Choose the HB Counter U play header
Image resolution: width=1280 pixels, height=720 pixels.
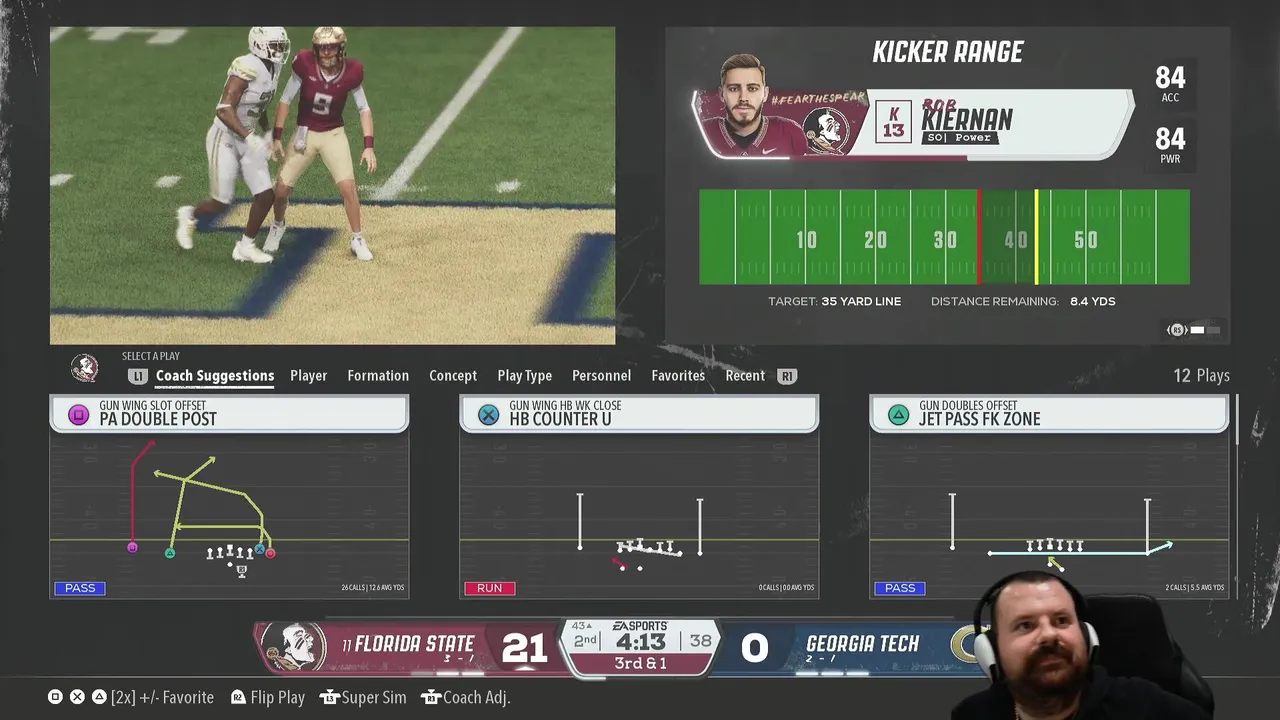(x=639, y=414)
